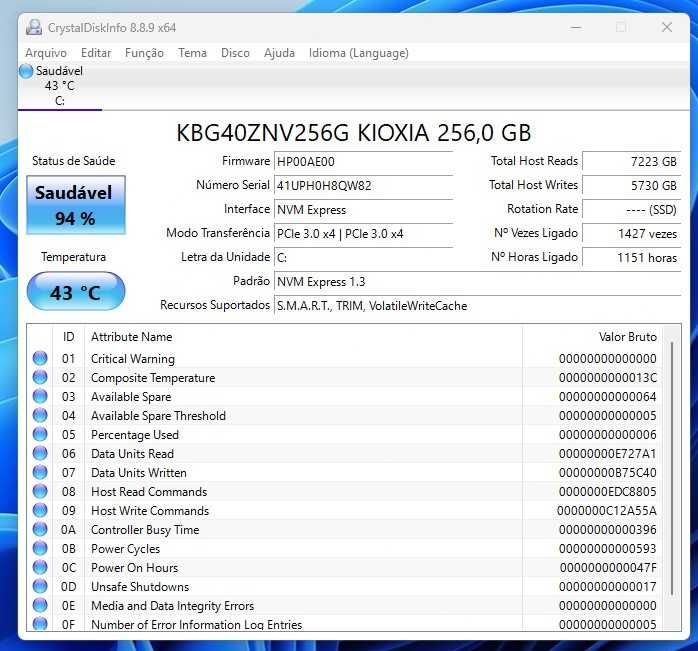The image size is (698, 651).
Task: Click the Power On Hours status orb
Action: point(40,568)
